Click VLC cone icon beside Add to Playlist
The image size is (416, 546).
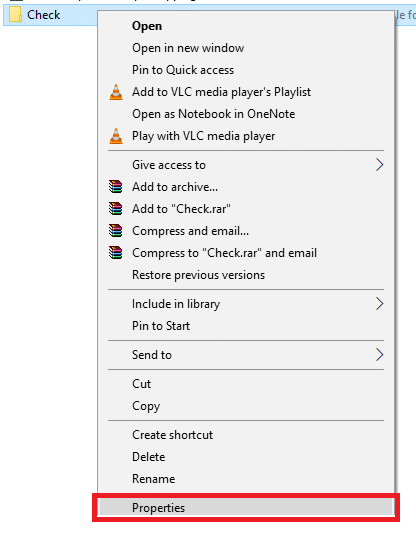coord(116,92)
